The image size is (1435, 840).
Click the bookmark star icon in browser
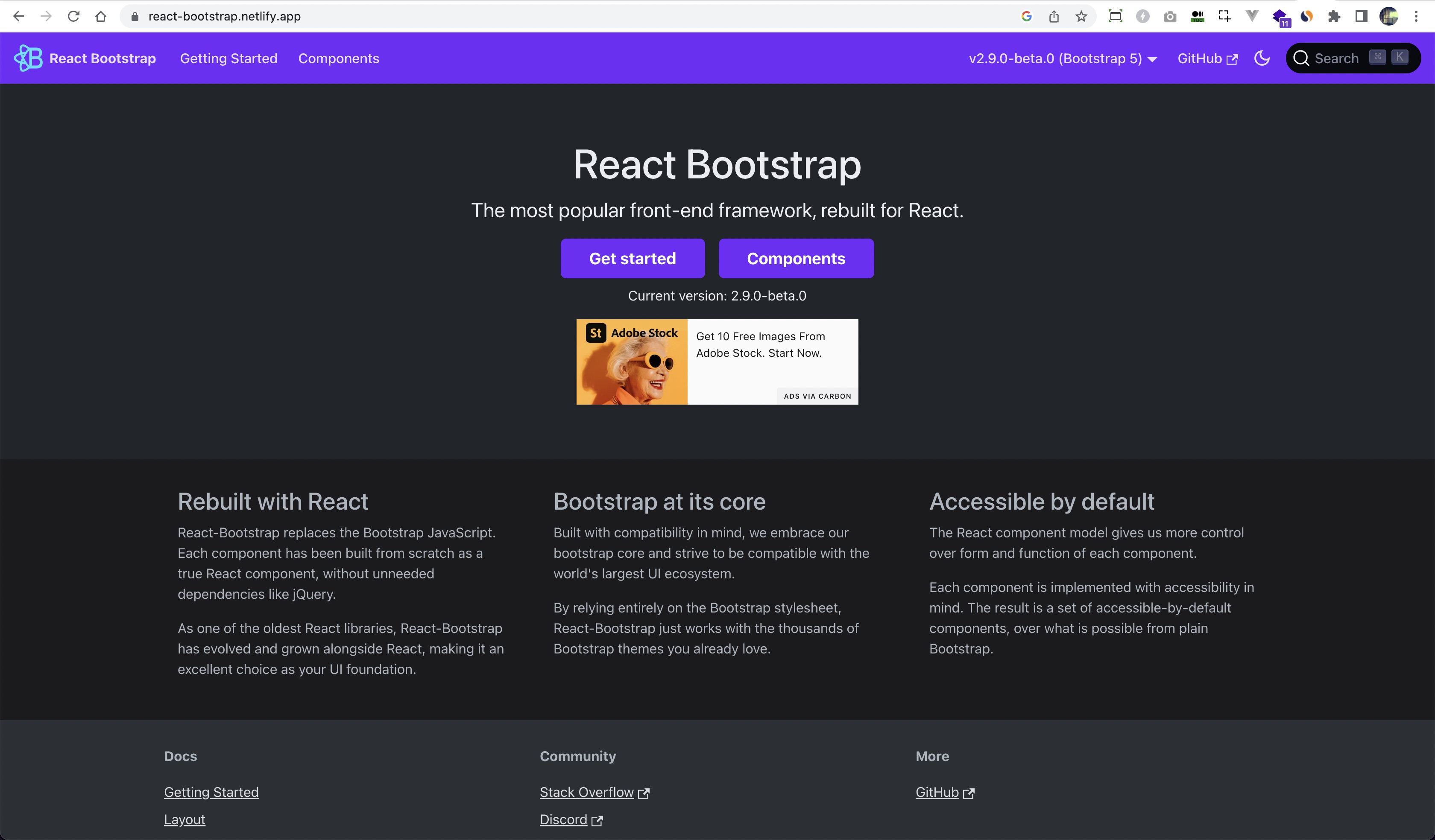pos(1082,16)
